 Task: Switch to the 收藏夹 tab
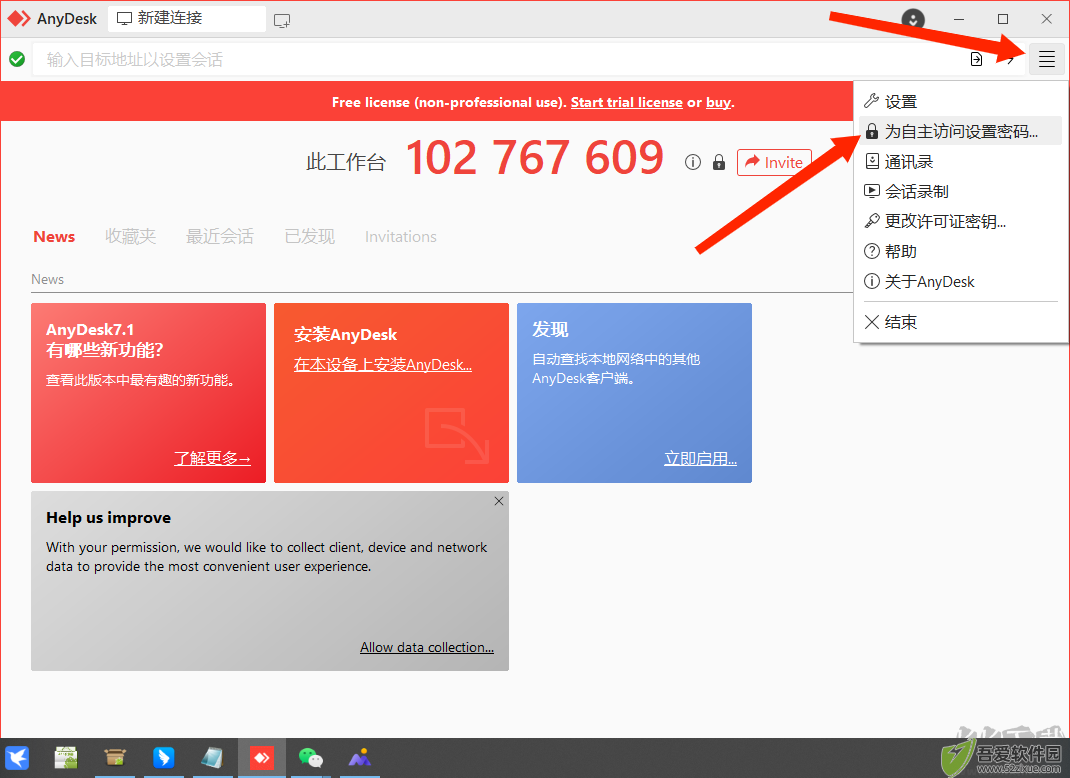130,237
